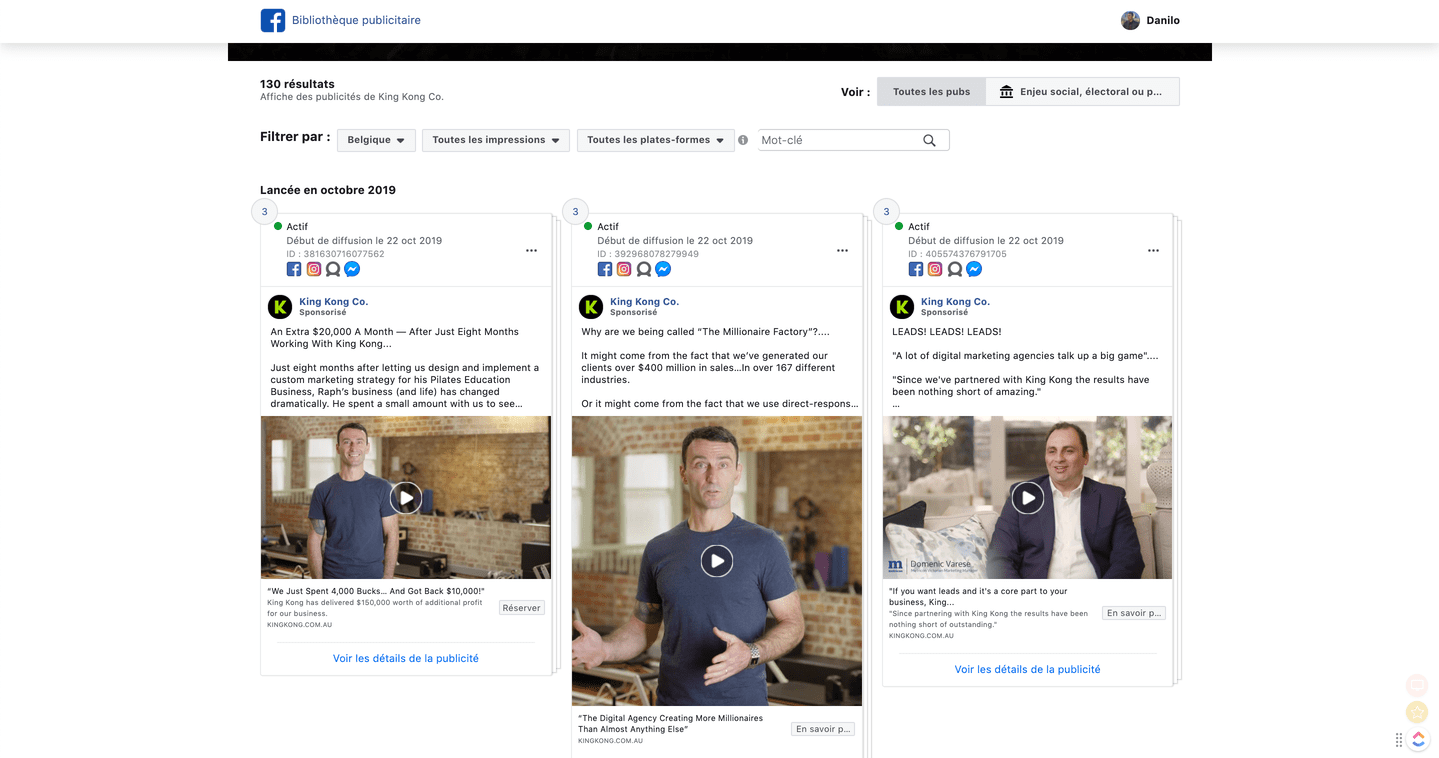Image resolution: width=1439 pixels, height=758 pixels.
Task: Open Danilo's profile avatar
Action: (1130, 20)
